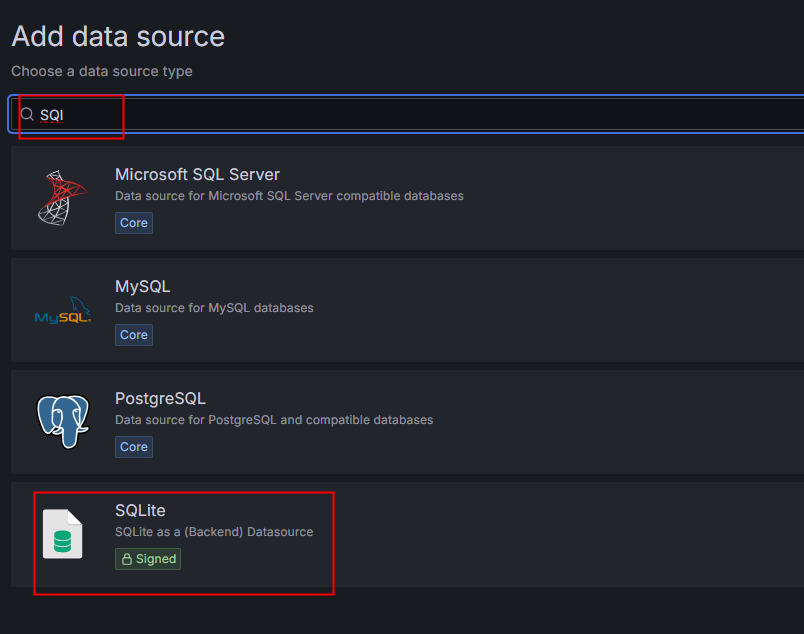Click the lock icon in Signed badge

(127, 559)
